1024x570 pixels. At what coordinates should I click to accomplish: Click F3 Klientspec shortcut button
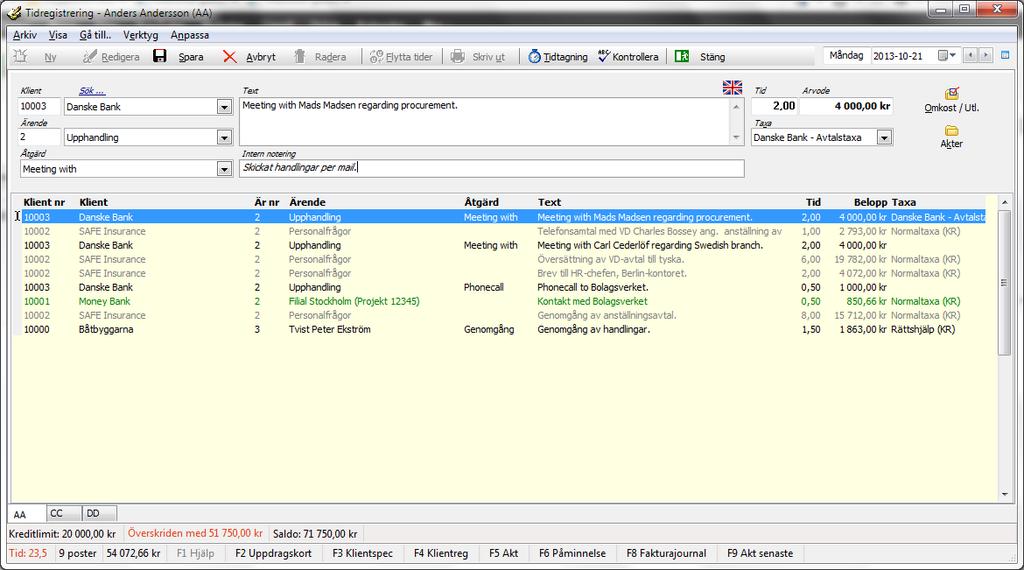[x=362, y=553]
